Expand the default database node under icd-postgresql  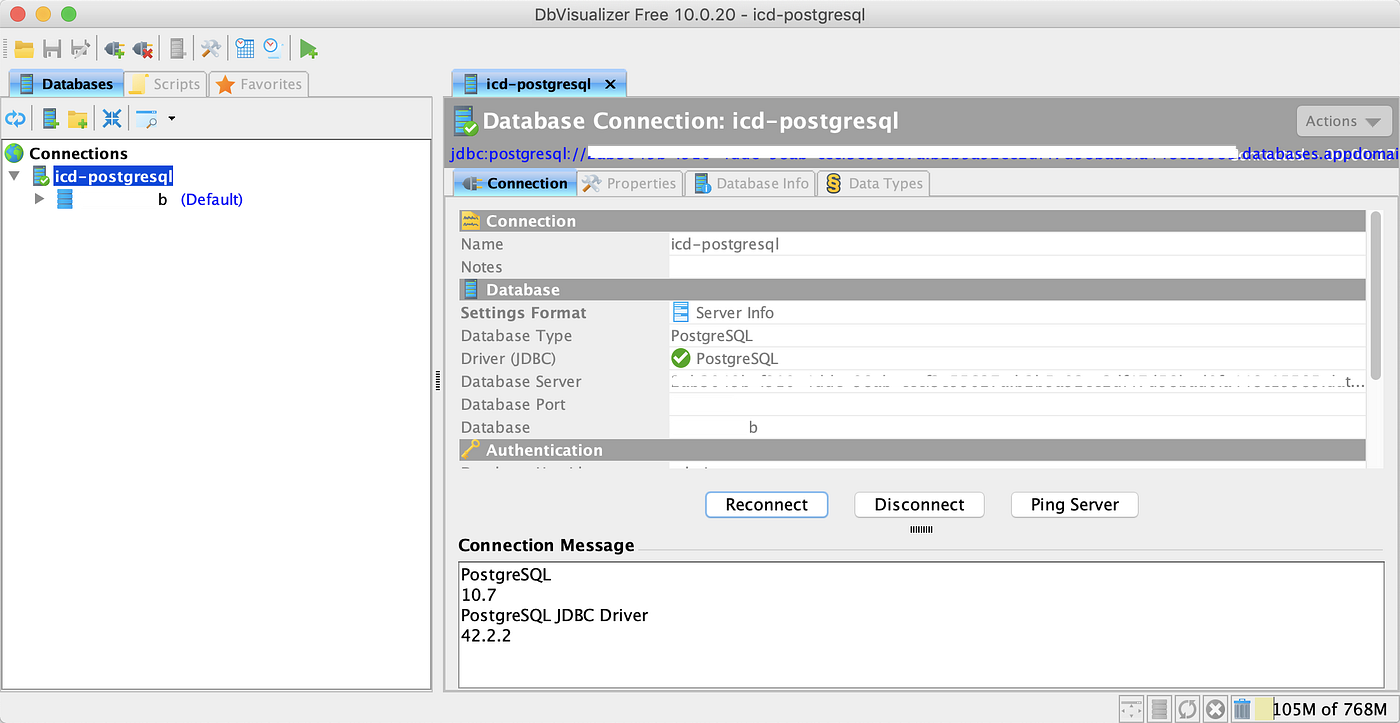click(x=40, y=199)
